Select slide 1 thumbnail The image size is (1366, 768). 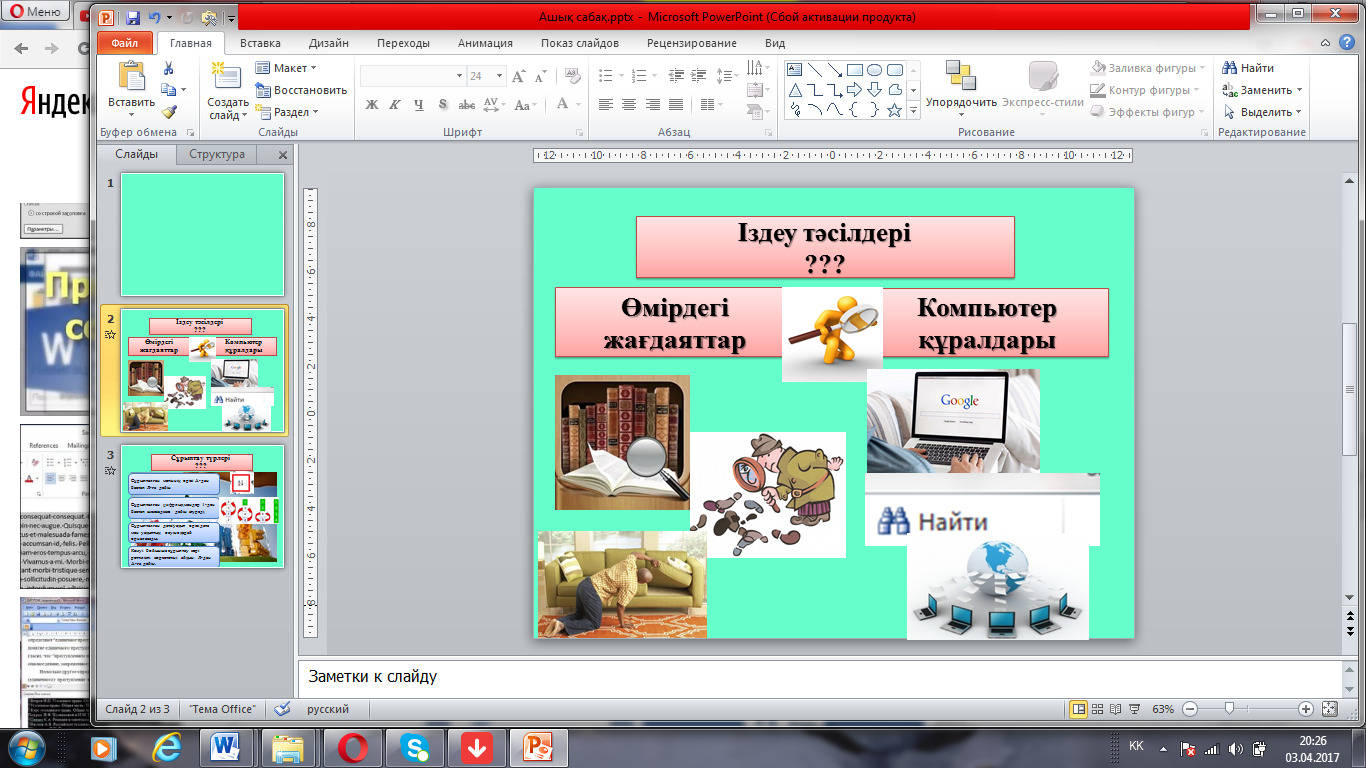[202, 234]
